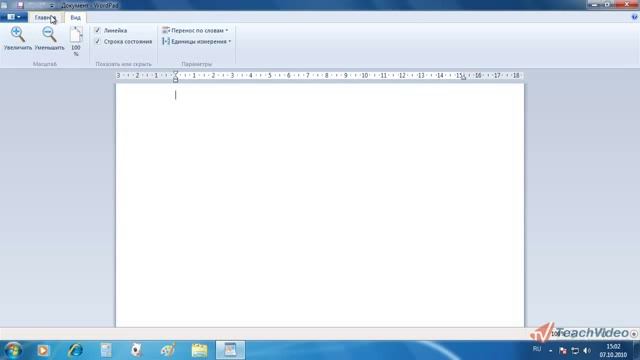640x360 pixels.
Task: Click the active WordPad taskbar button
Action: [x=230, y=350]
